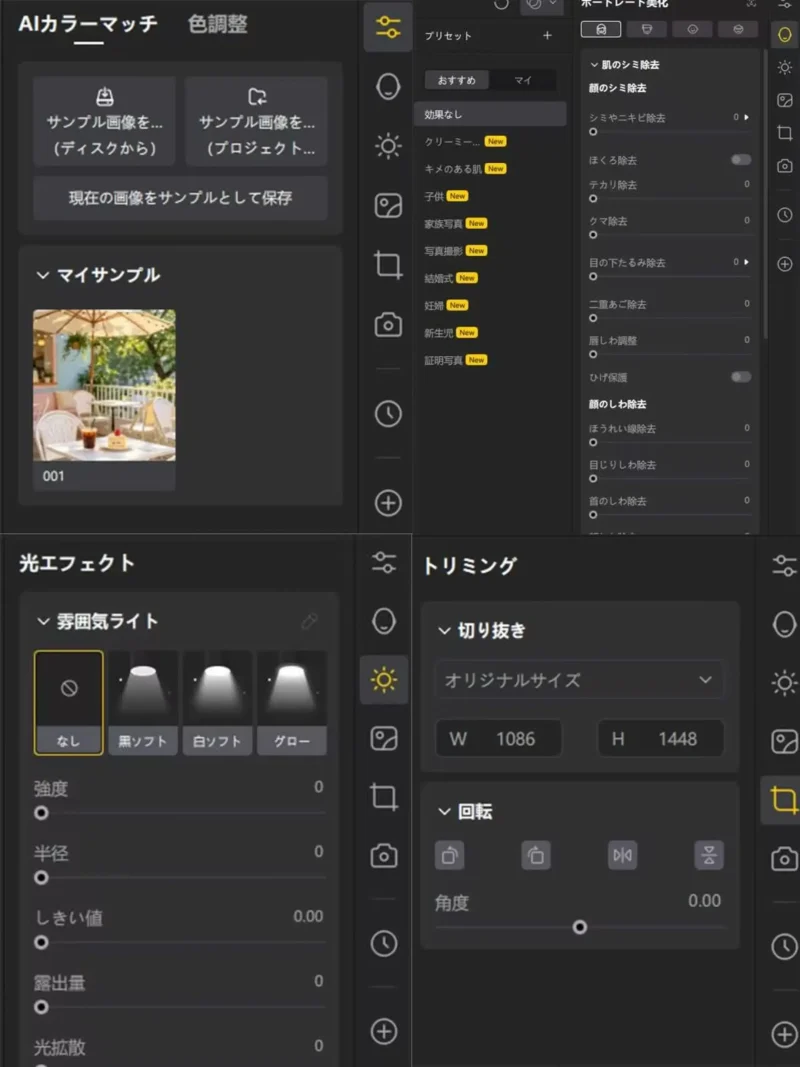Click the clock icon in the ポートレート美化 sidebar
The image size is (800, 1067).
tap(784, 215)
